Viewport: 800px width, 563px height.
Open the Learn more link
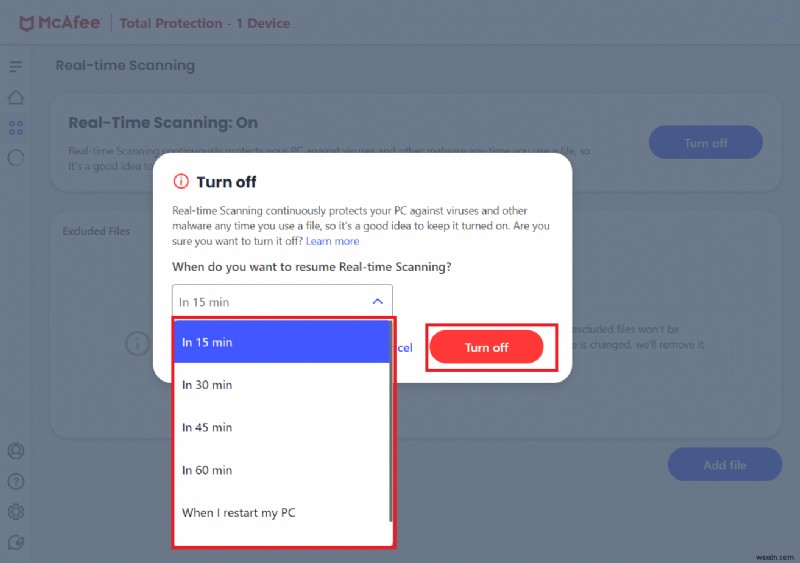(332, 241)
